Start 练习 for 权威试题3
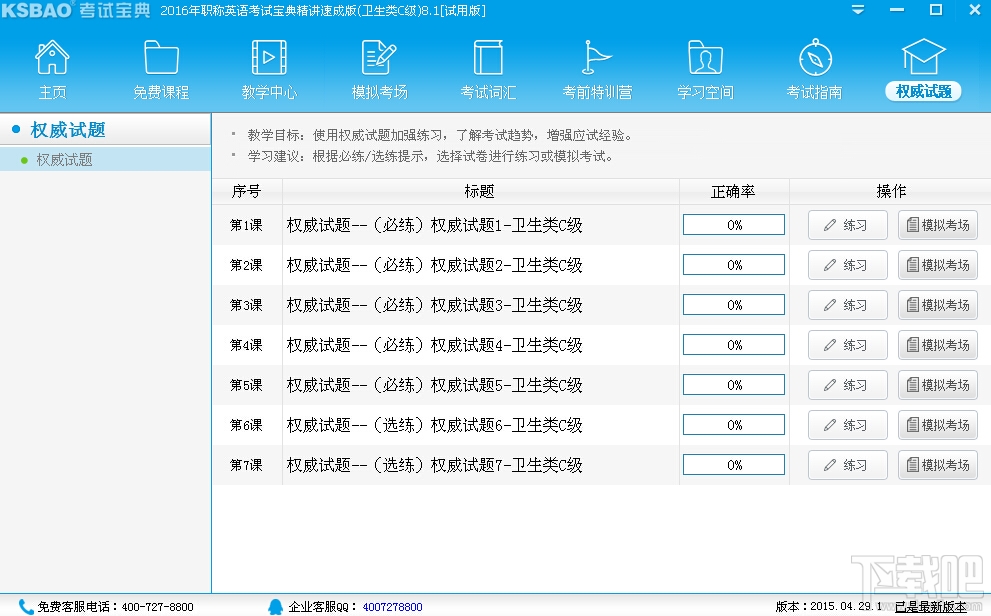The image size is (991, 616). (848, 305)
